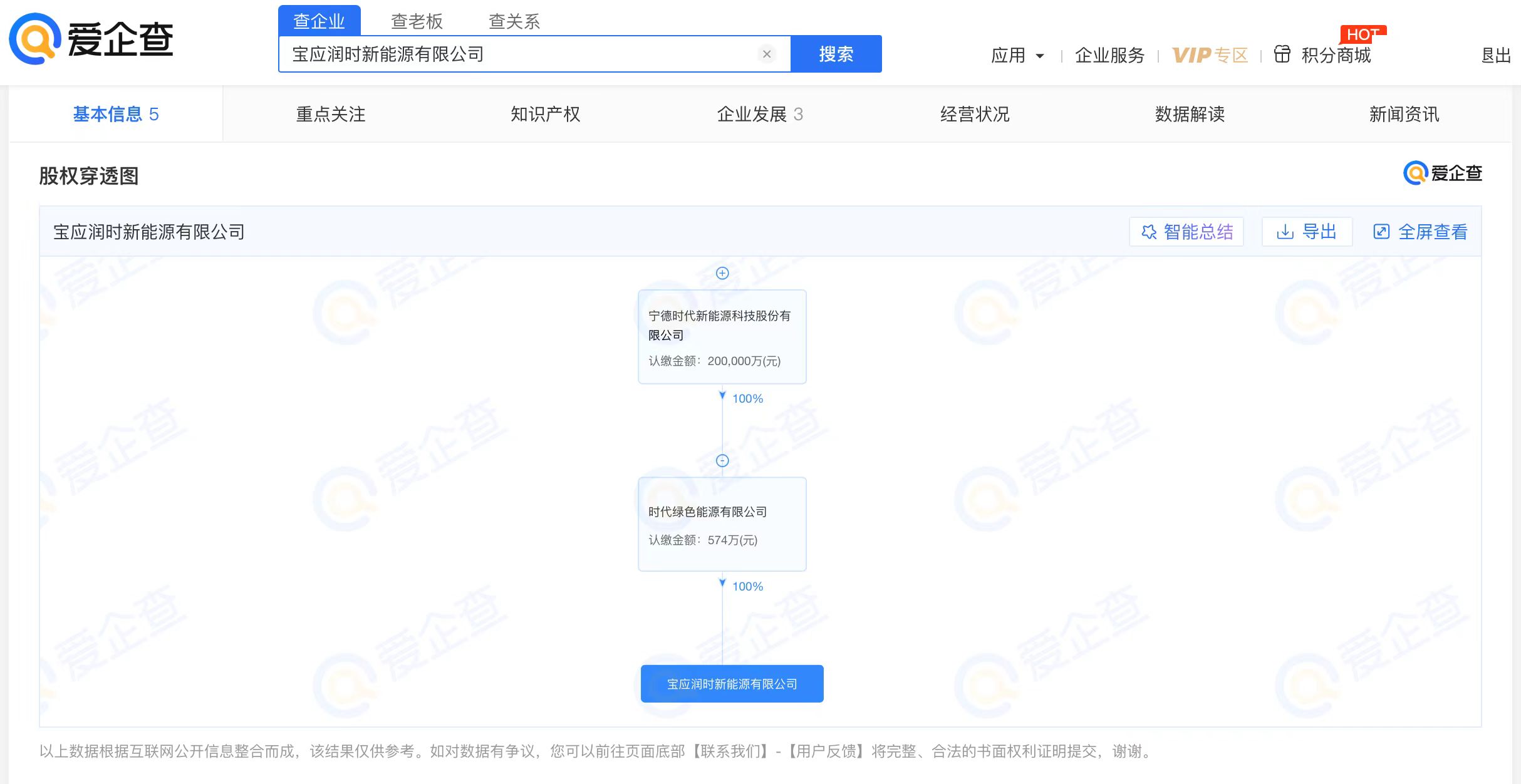This screenshot has height=784, width=1521.
Task: Switch to the 知识产权 tab
Action: point(545,114)
